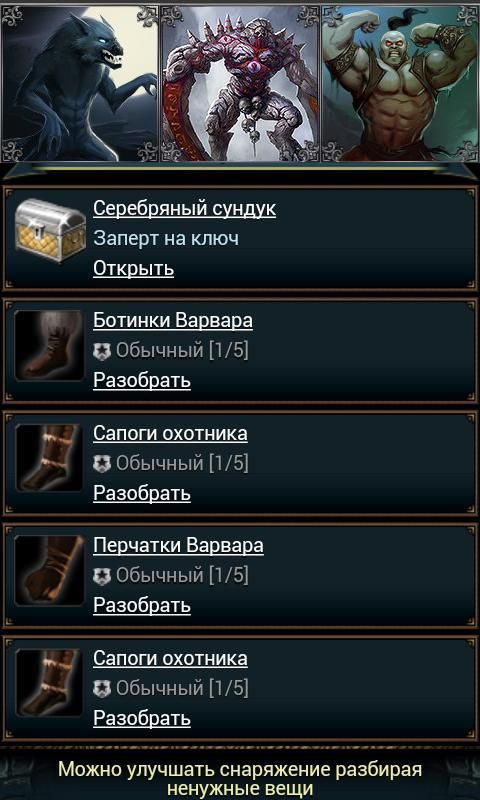Tap the quality badge beside Перчатки Варвара's Обычный
The image size is (480, 800).
(103, 577)
